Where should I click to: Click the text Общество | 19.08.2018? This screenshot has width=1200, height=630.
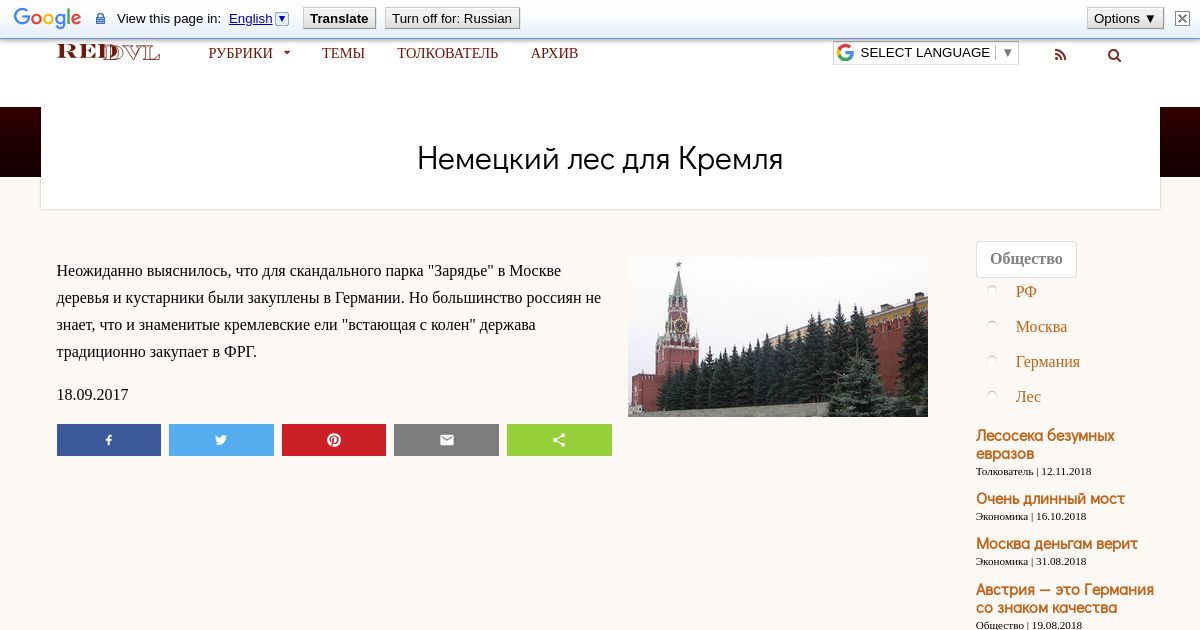[1029, 625]
